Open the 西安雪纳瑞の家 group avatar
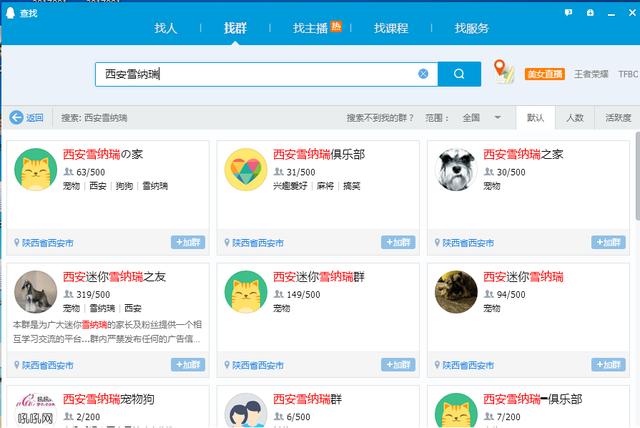Viewport: 640px width, 428px height. pyautogui.click(x=37, y=169)
